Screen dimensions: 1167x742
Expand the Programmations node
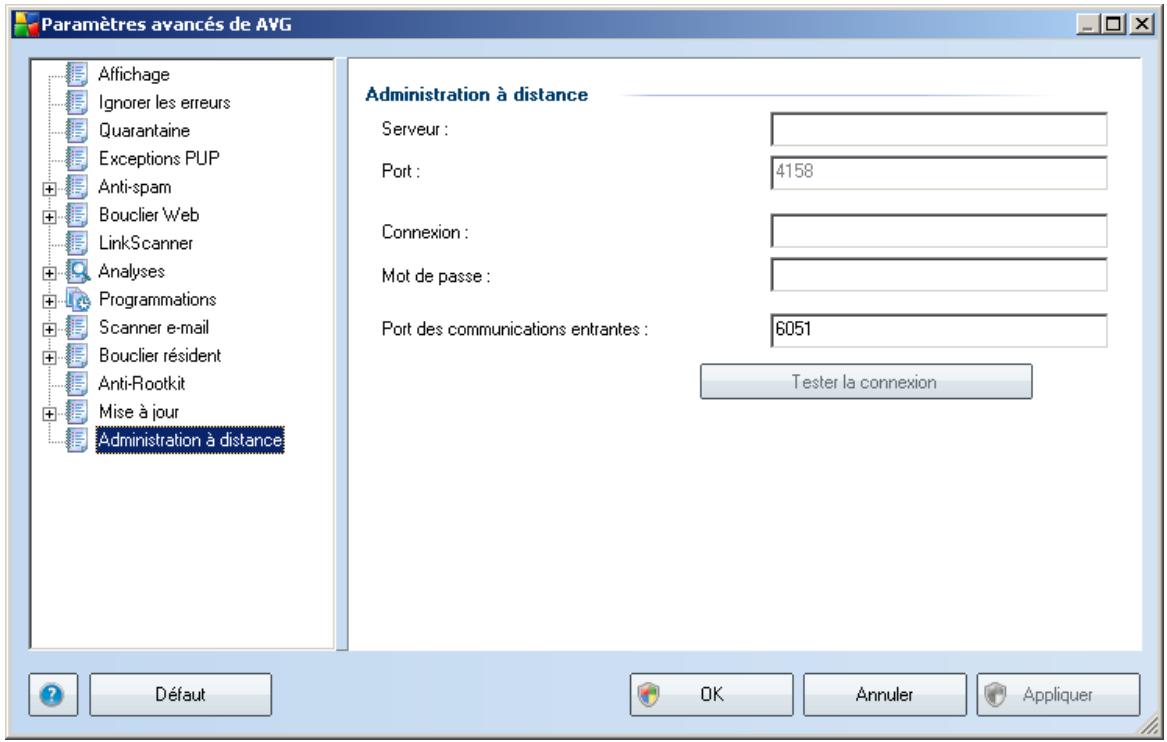click(x=49, y=301)
